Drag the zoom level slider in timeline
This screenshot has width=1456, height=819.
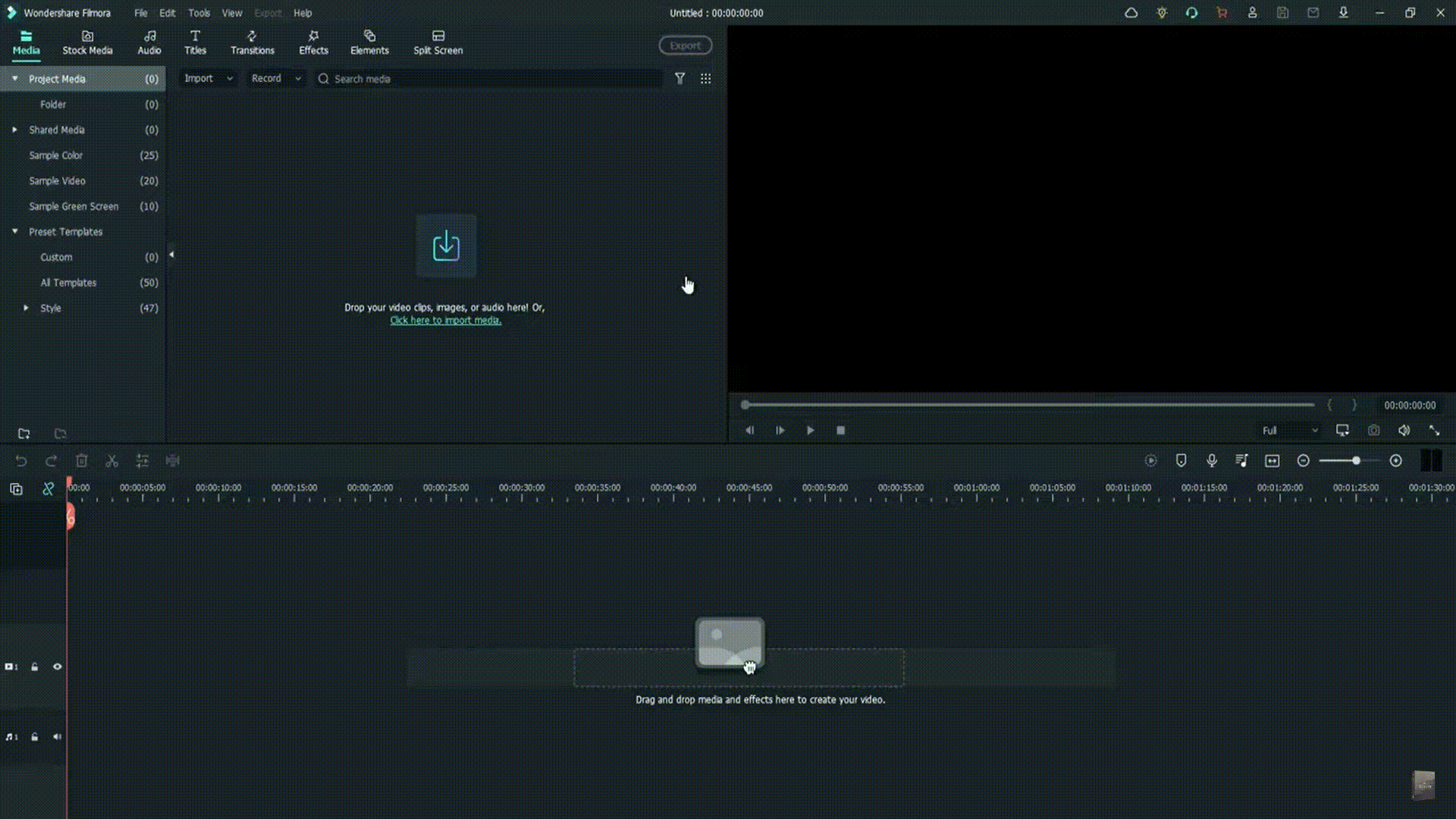1357,461
